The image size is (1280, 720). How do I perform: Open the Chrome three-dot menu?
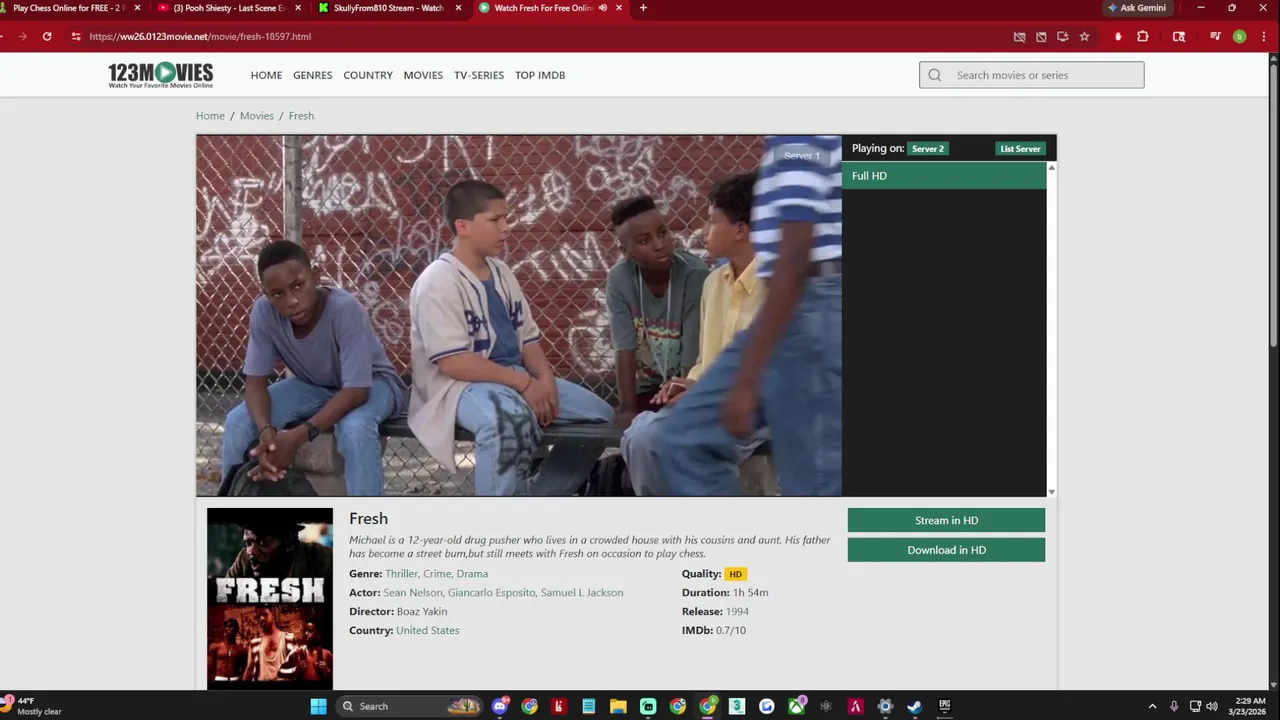[x=1263, y=37]
